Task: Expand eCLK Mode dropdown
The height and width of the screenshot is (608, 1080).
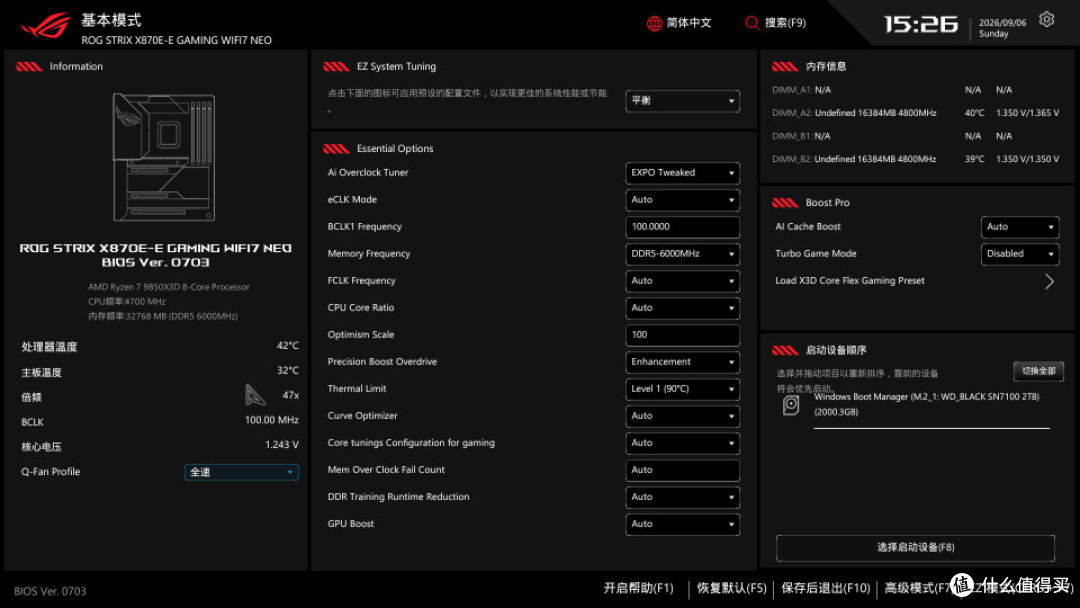Action: [x=683, y=200]
